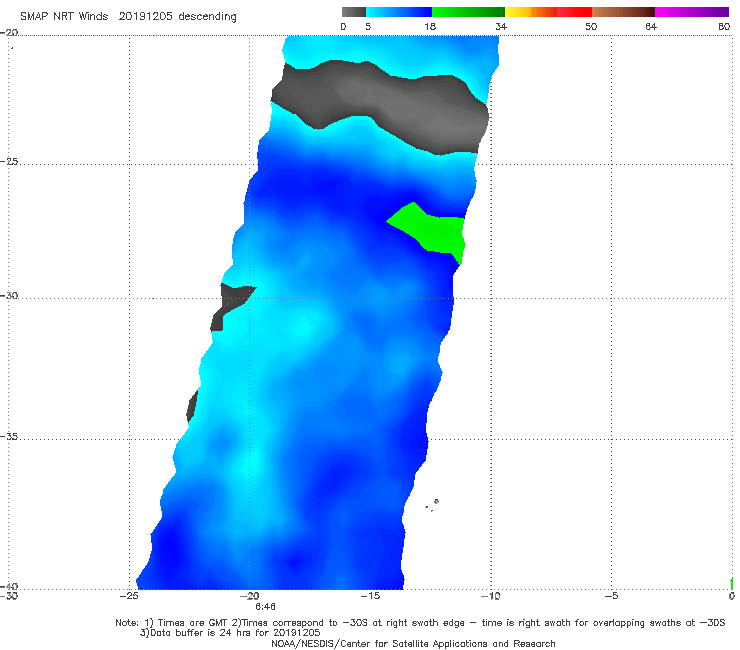Click the latitude axis label "-35"
The width and height of the screenshot is (740, 650).
(9, 437)
